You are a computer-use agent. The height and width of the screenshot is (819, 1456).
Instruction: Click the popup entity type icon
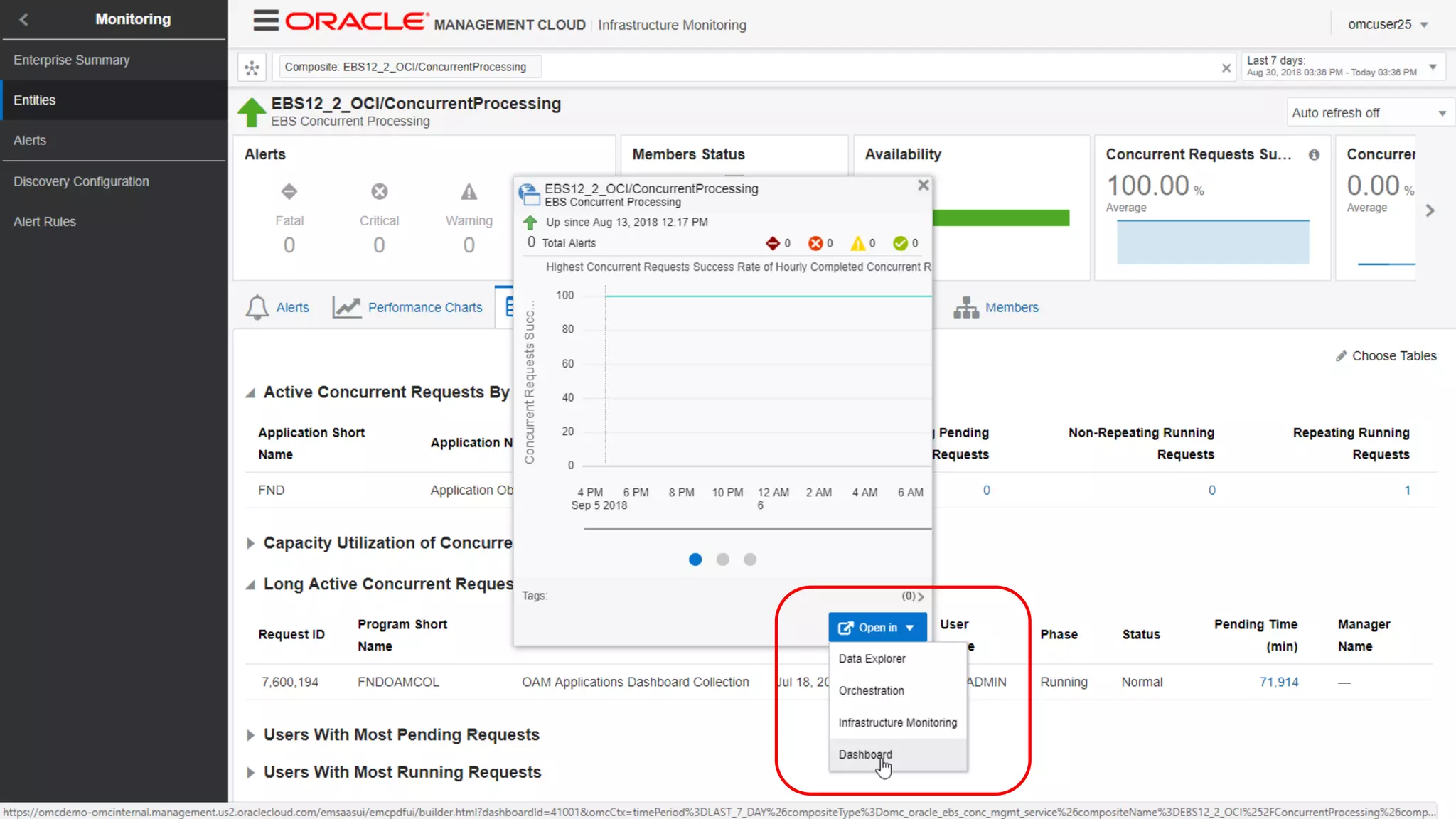coord(529,193)
